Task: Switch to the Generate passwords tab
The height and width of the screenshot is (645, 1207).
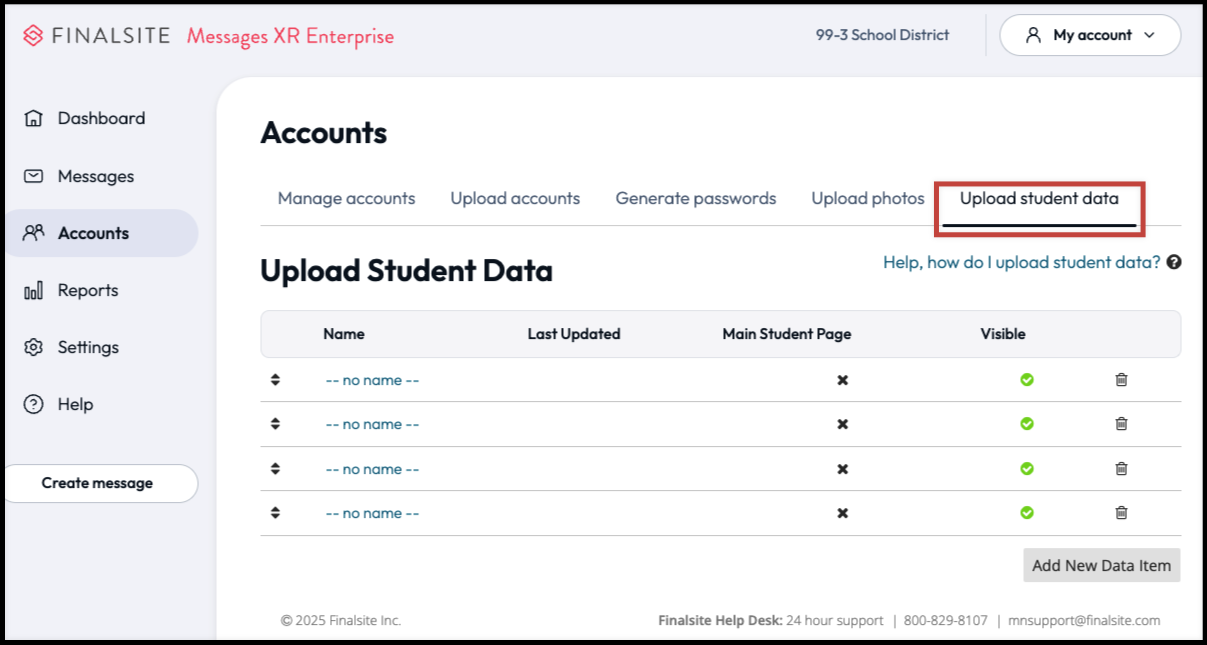Action: tap(696, 198)
